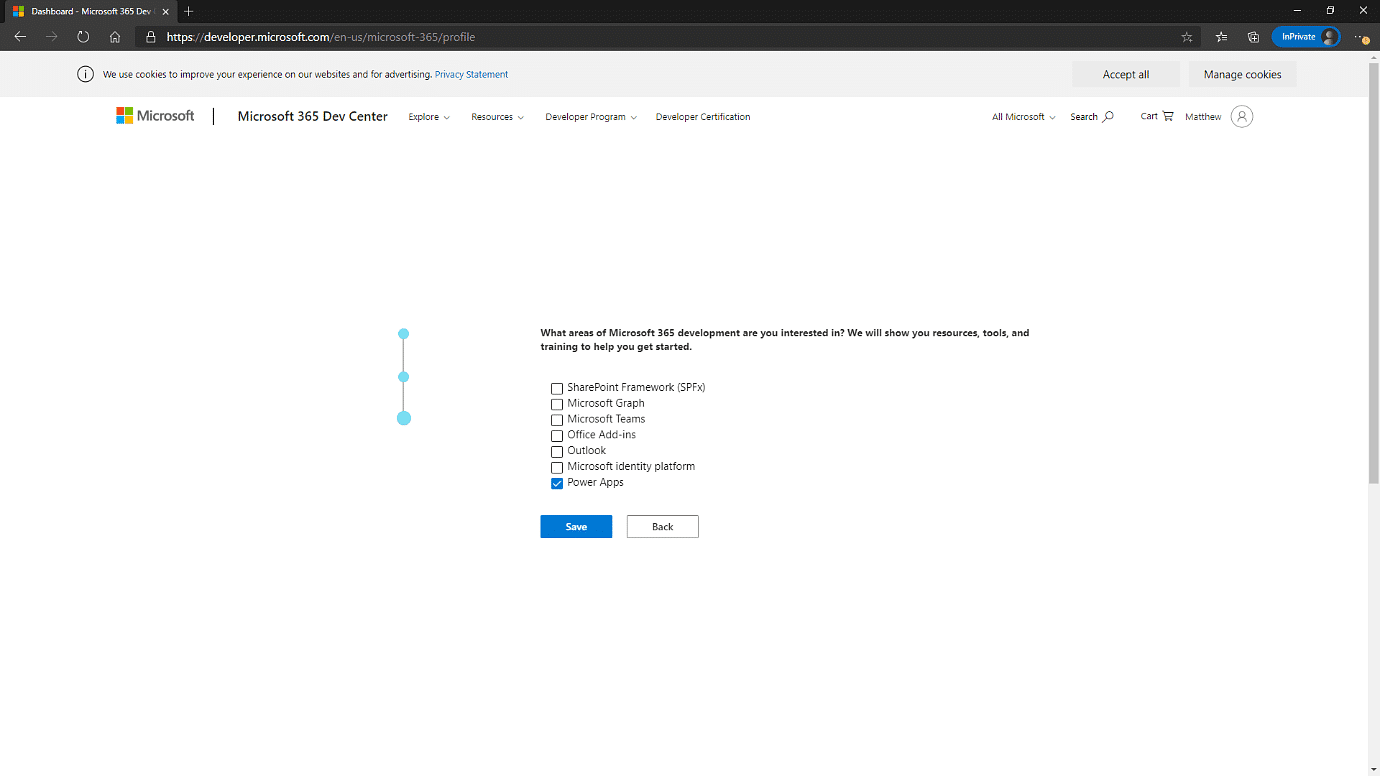Click the browser refresh icon
Viewport: 1380px width, 776px height.
point(83,37)
